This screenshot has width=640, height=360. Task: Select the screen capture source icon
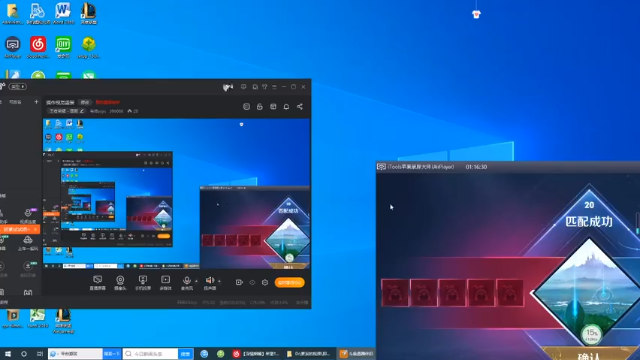(x=98, y=282)
